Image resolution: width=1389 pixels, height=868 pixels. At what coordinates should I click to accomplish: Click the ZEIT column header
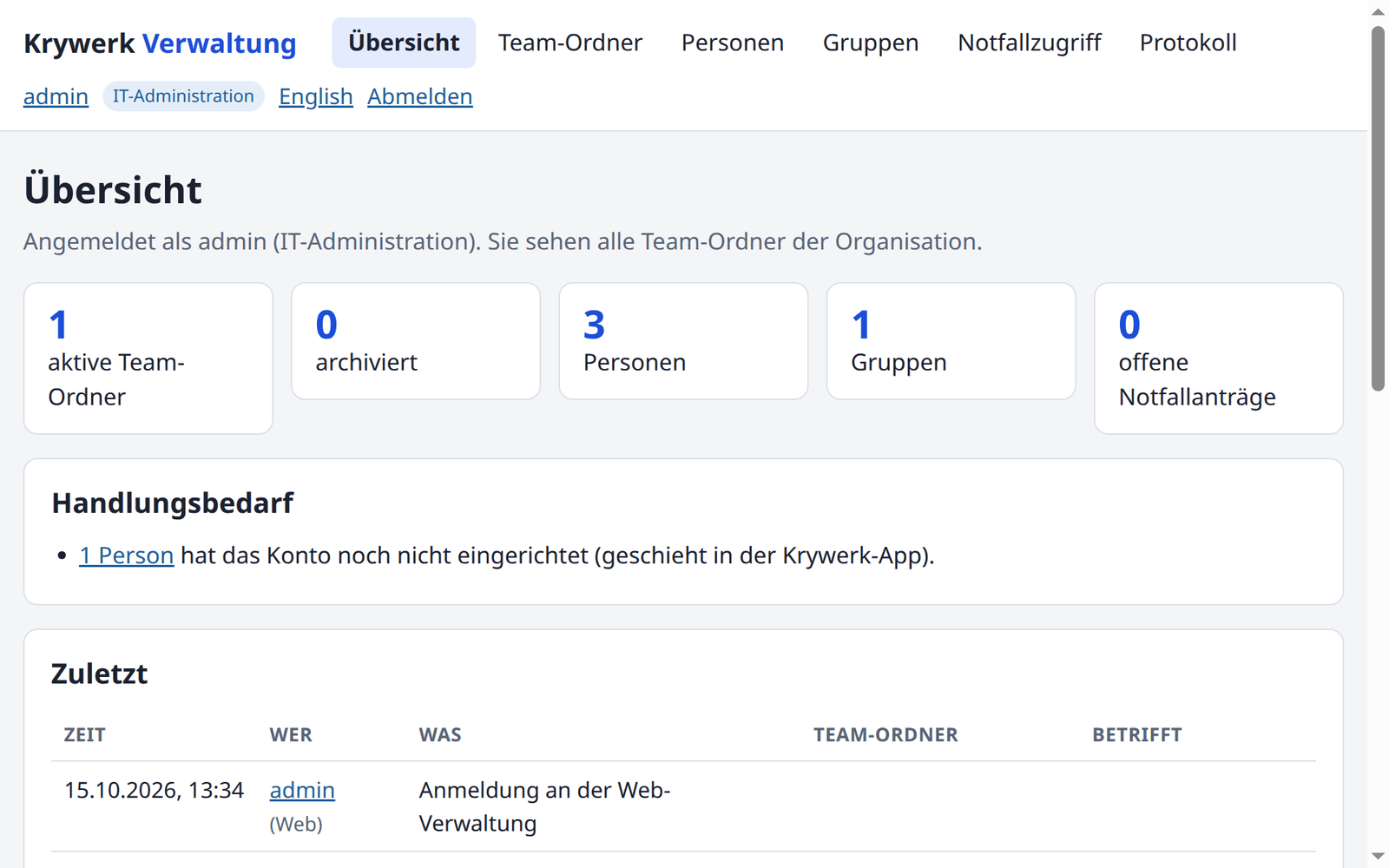click(85, 735)
